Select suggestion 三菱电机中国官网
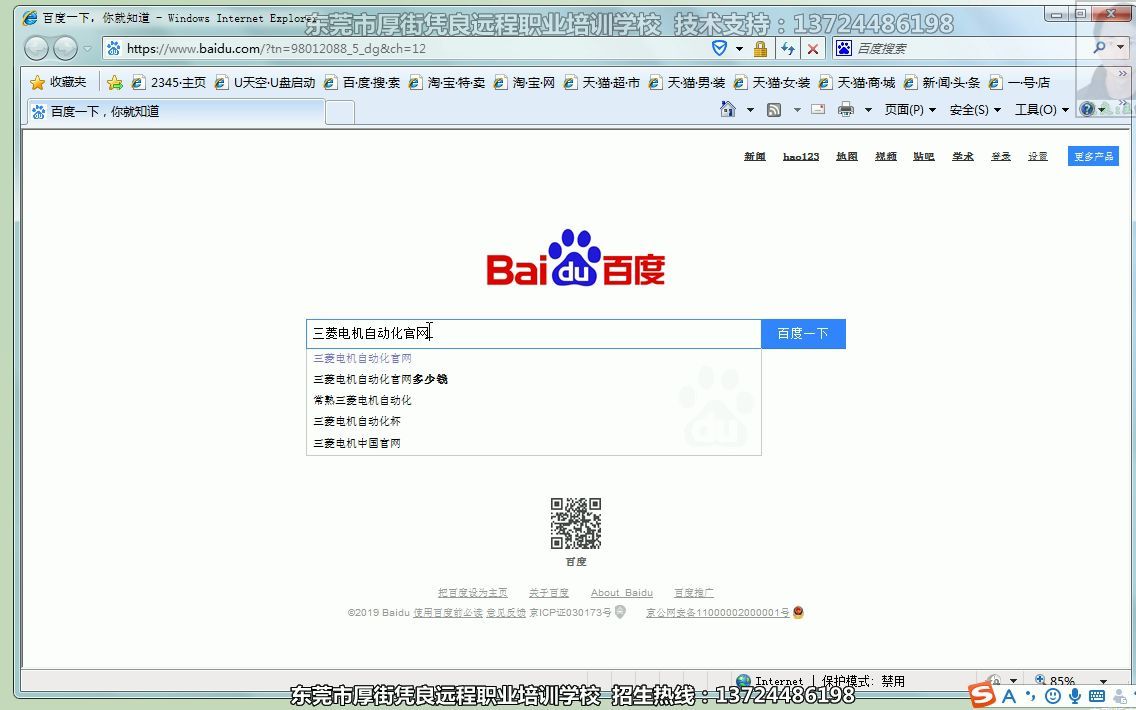 534,443
